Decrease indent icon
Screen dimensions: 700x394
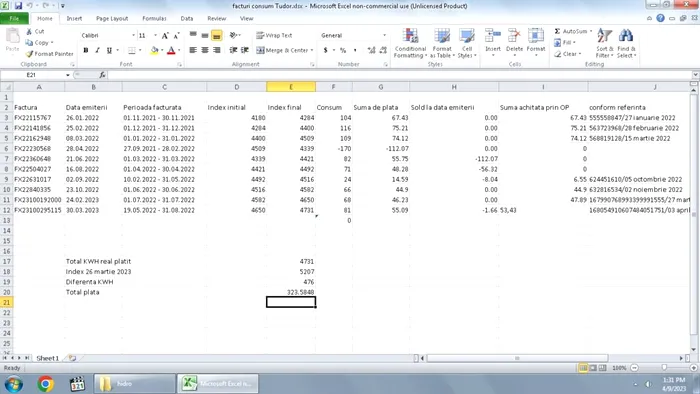click(x=233, y=50)
